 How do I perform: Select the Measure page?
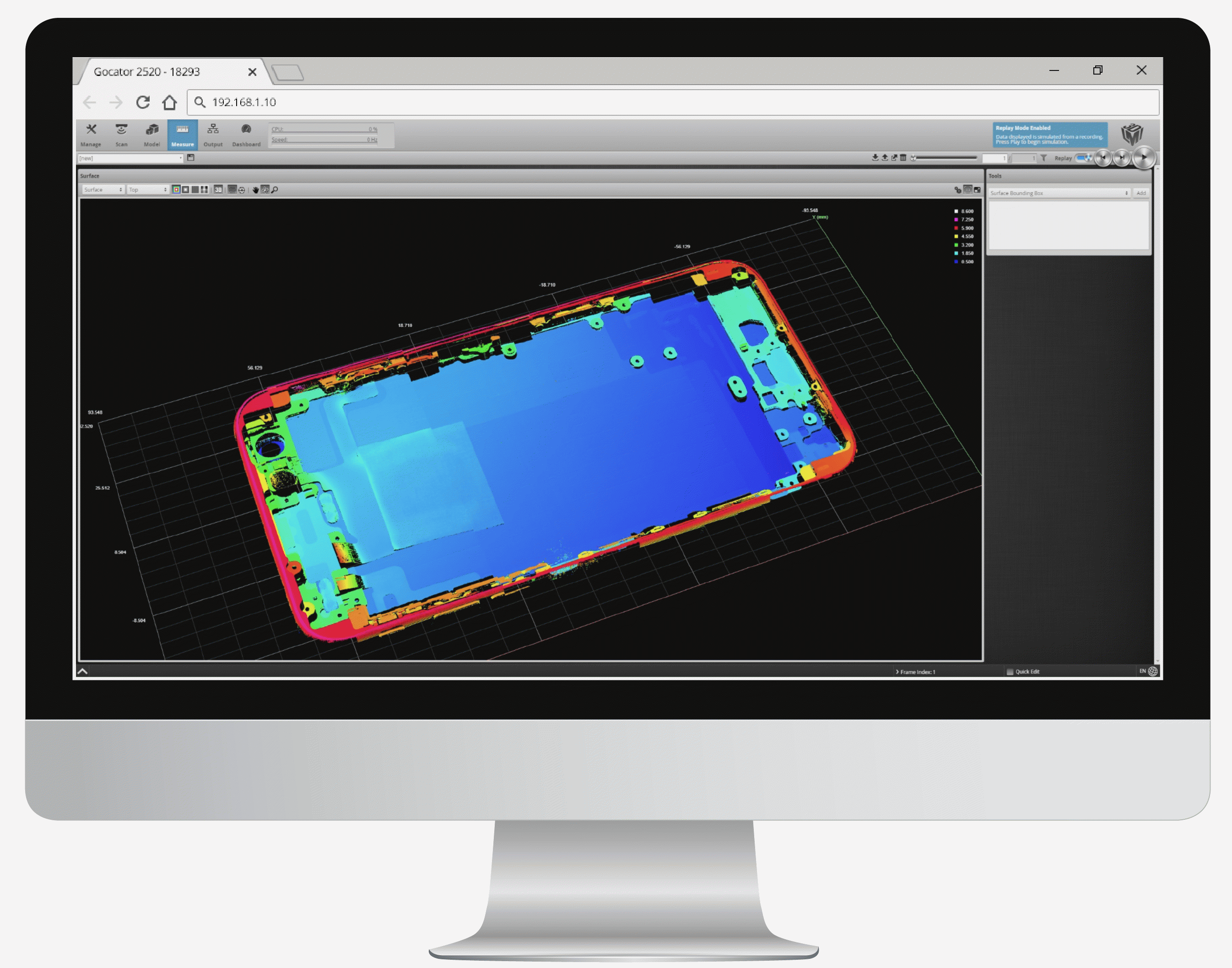183,135
